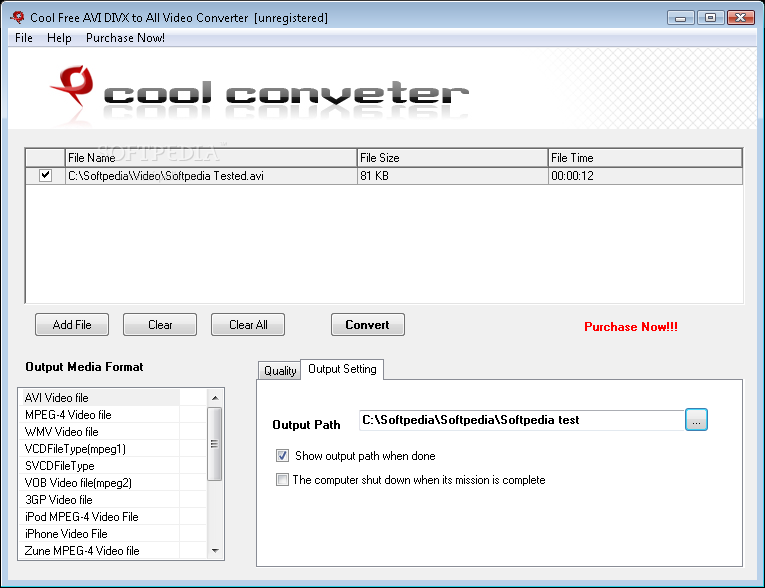Start conversion with Convert button
Screen dimensions: 765x588
click(367, 324)
